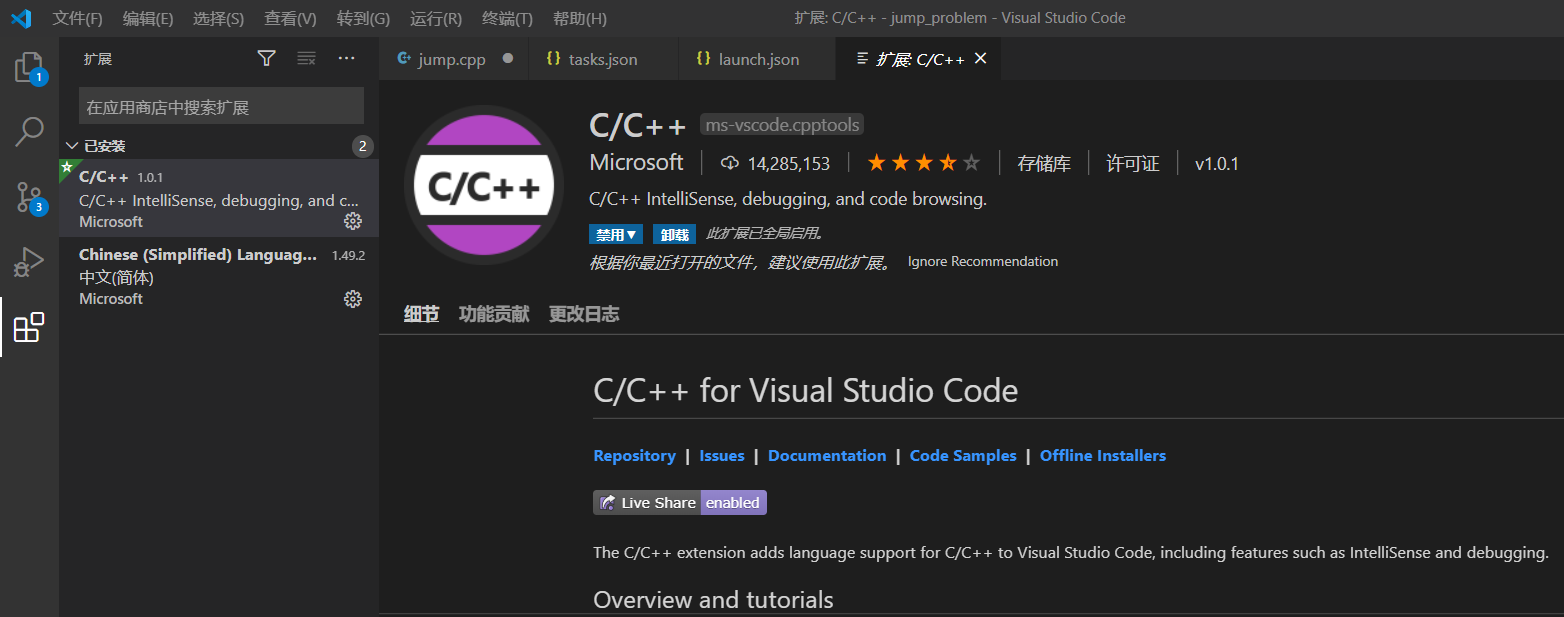Open the Run and Debug view

tap(29, 262)
